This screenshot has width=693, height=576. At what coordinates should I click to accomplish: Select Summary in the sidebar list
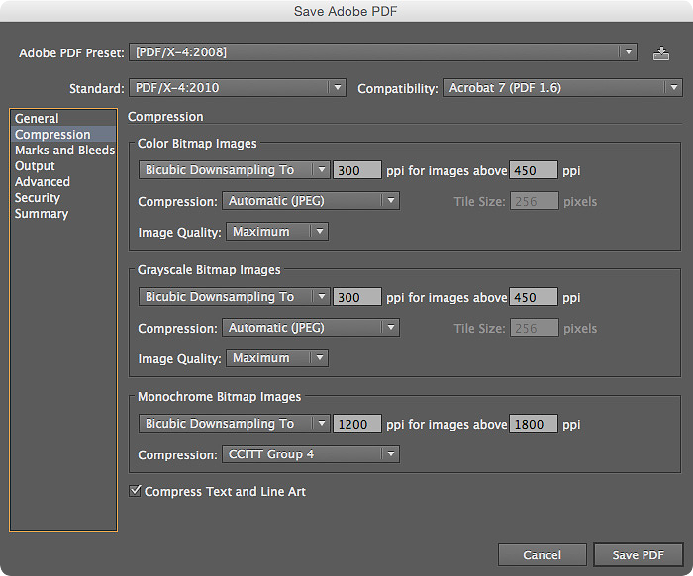pos(64,214)
